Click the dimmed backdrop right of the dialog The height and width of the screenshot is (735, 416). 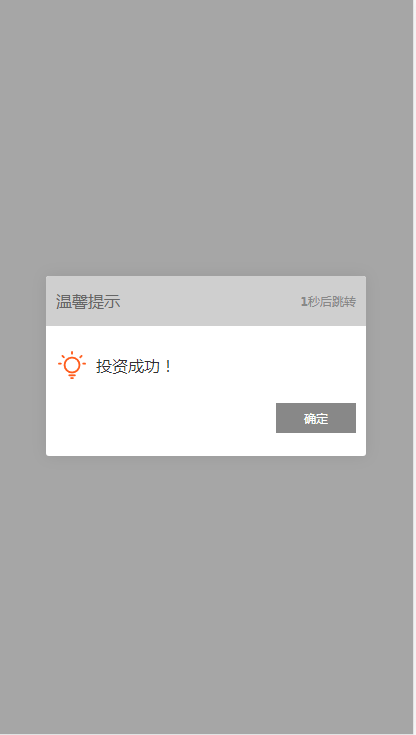(x=389, y=366)
